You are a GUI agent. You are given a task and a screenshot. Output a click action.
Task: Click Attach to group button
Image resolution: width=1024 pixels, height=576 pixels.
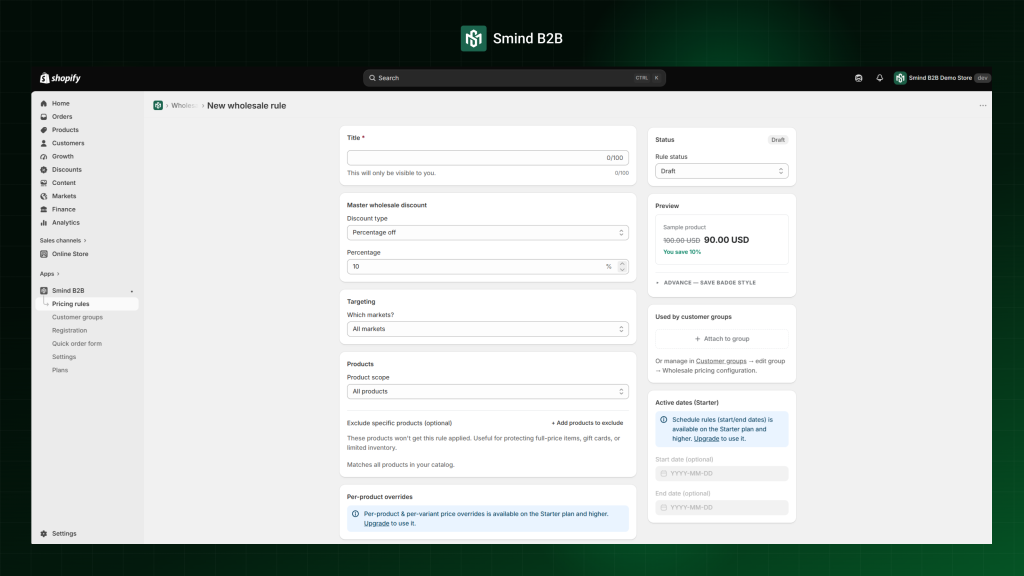pos(721,339)
